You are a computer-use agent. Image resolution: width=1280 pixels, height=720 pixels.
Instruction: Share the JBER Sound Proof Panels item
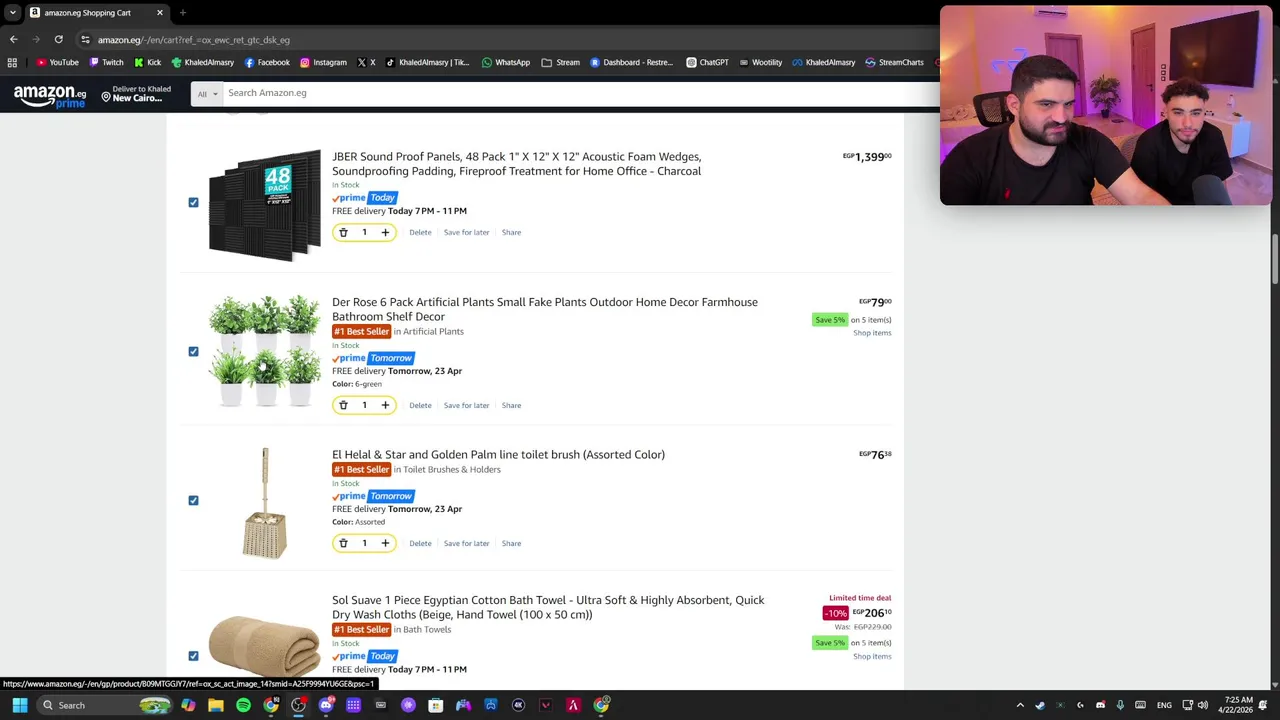click(511, 232)
